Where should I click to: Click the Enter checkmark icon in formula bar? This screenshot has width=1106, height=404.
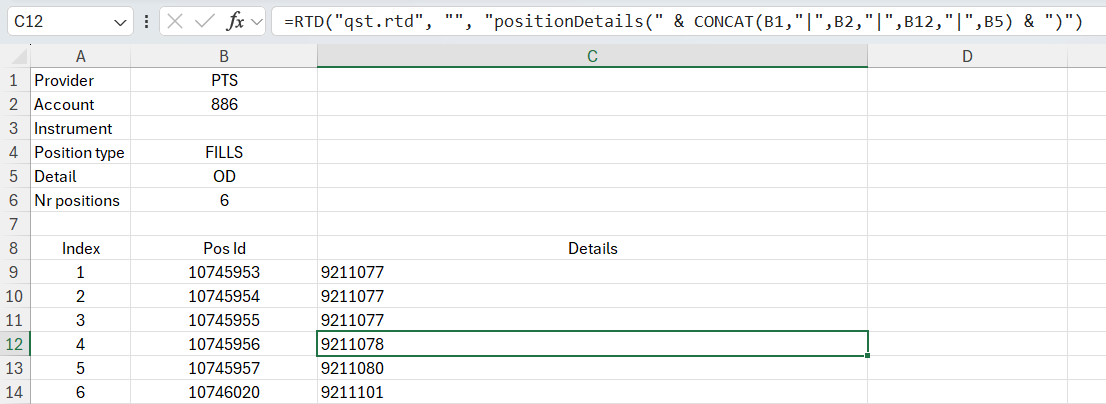coord(205,22)
